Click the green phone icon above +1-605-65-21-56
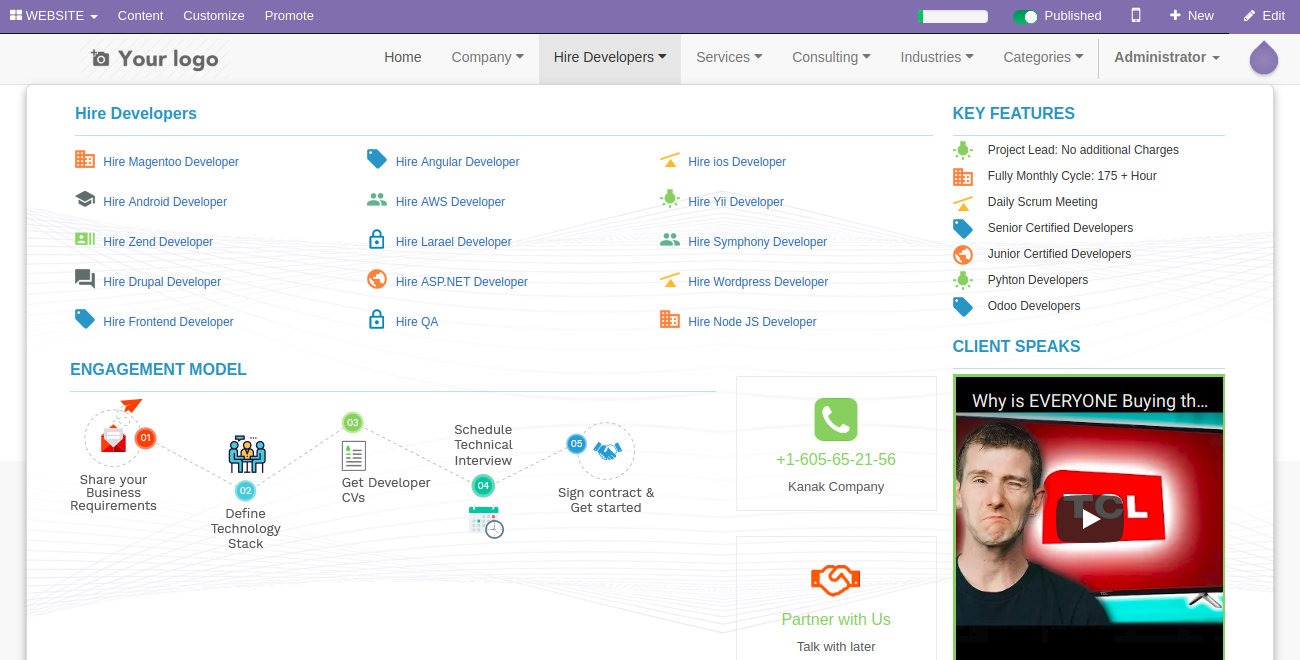Image resolution: width=1300 pixels, height=660 pixels. click(x=836, y=420)
